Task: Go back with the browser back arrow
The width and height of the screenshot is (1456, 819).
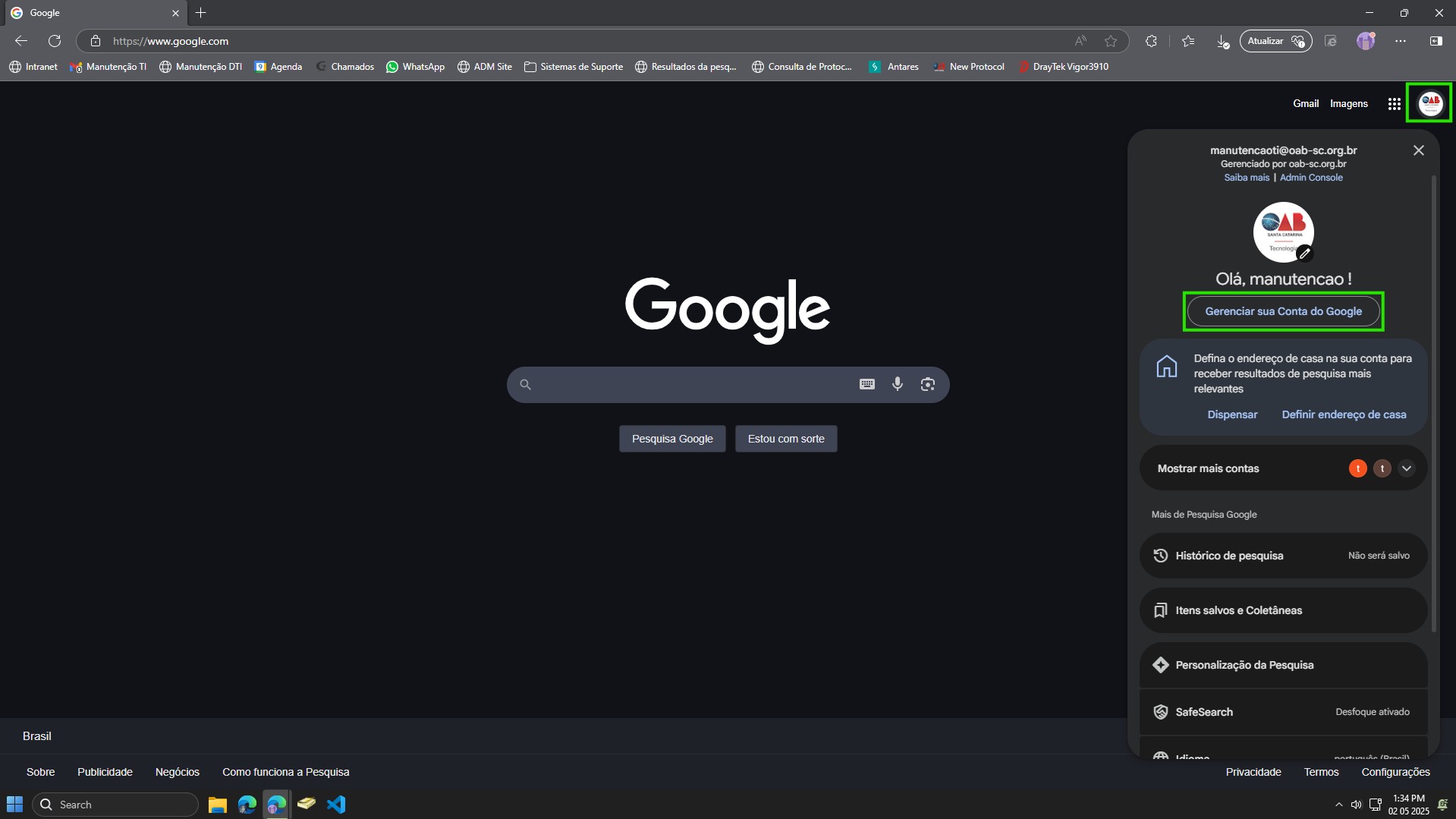Action: [21, 41]
